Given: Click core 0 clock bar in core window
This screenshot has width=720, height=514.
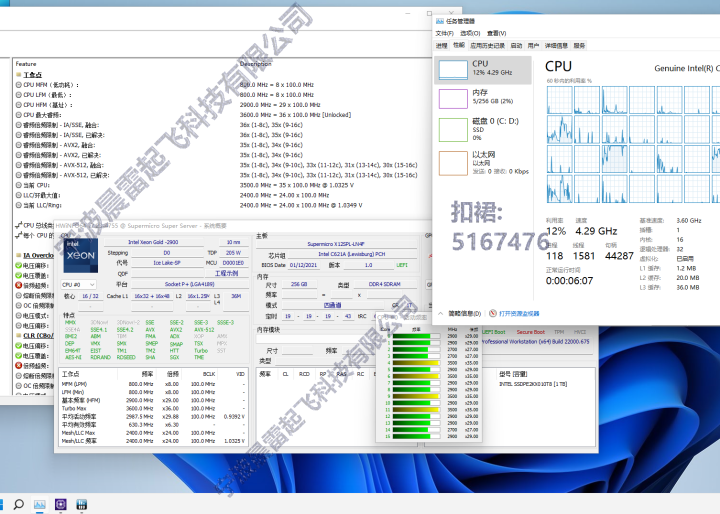Looking at the screenshot, I should coord(416,336).
